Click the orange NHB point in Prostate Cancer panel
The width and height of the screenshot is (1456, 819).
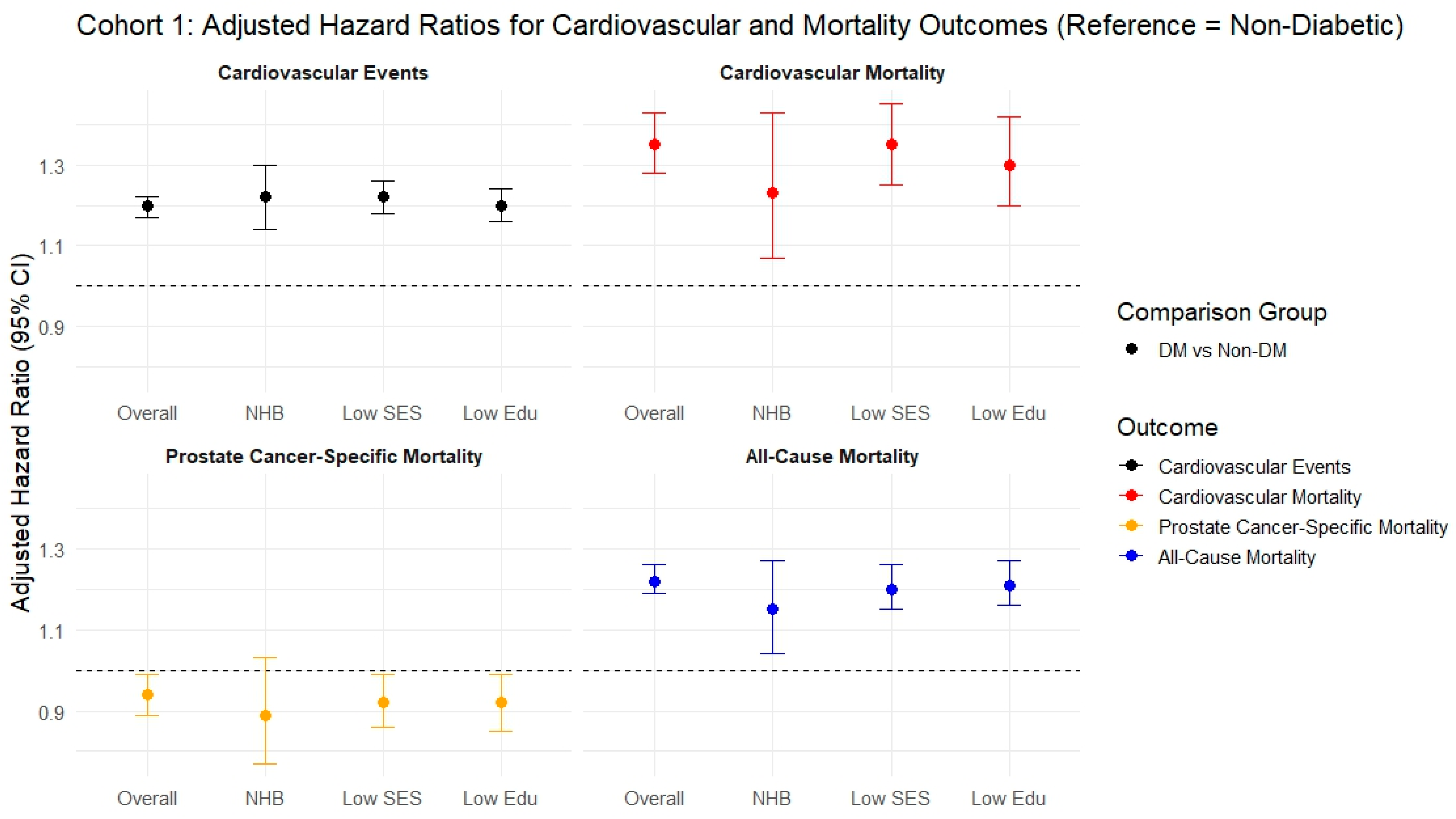[265, 716]
